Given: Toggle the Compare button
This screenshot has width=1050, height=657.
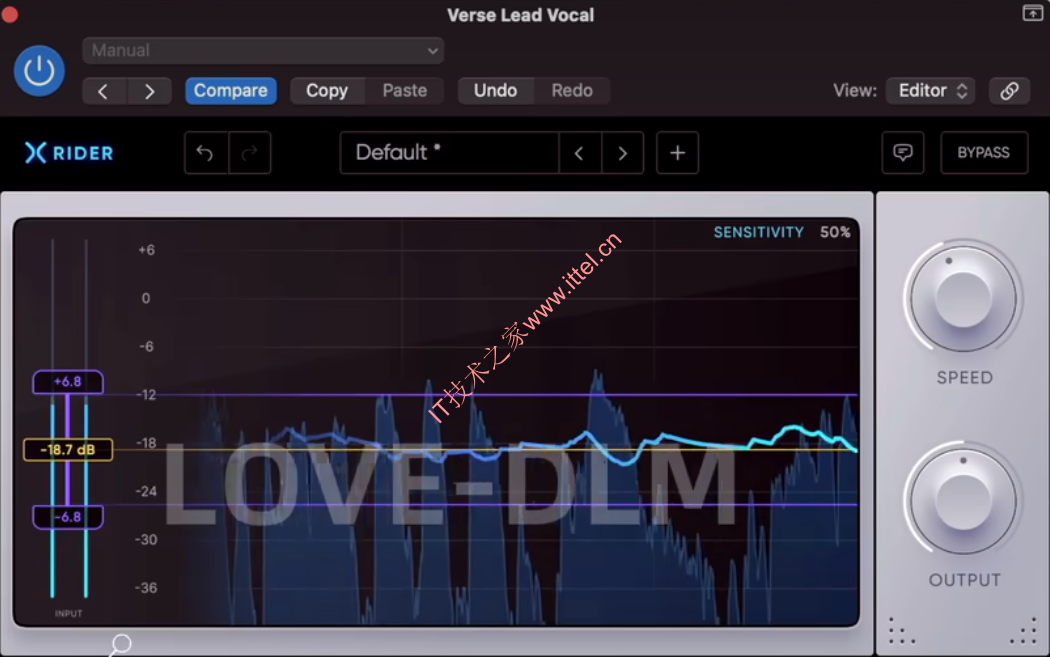Looking at the screenshot, I should click(230, 91).
